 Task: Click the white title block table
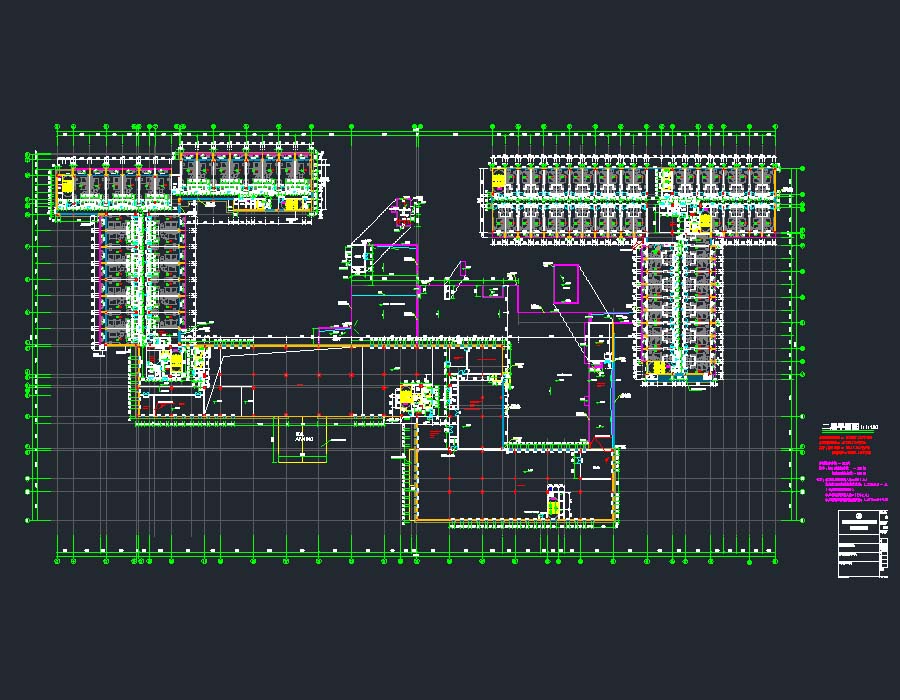tap(862, 545)
